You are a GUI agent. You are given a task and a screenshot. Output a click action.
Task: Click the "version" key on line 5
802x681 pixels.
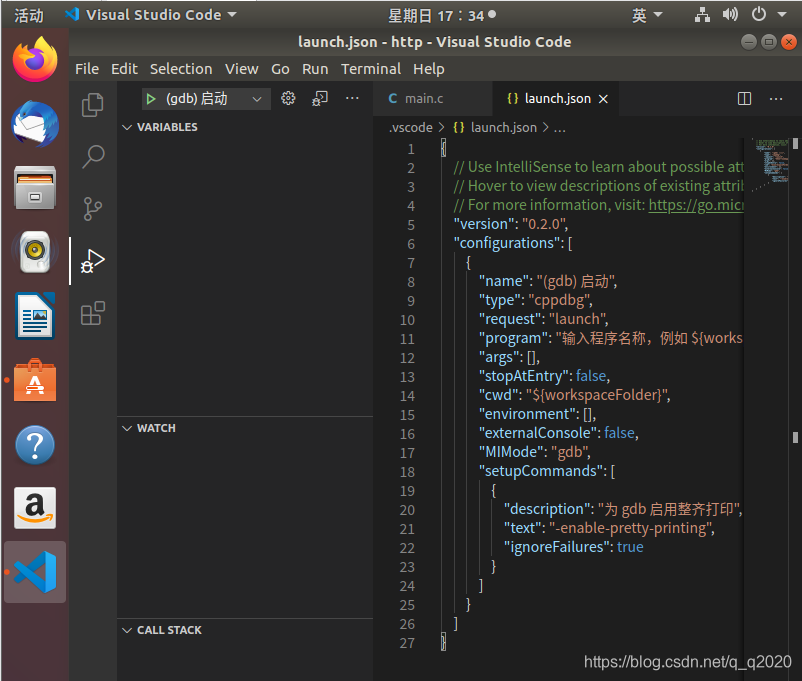pyautogui.click(x=483, y=224)
